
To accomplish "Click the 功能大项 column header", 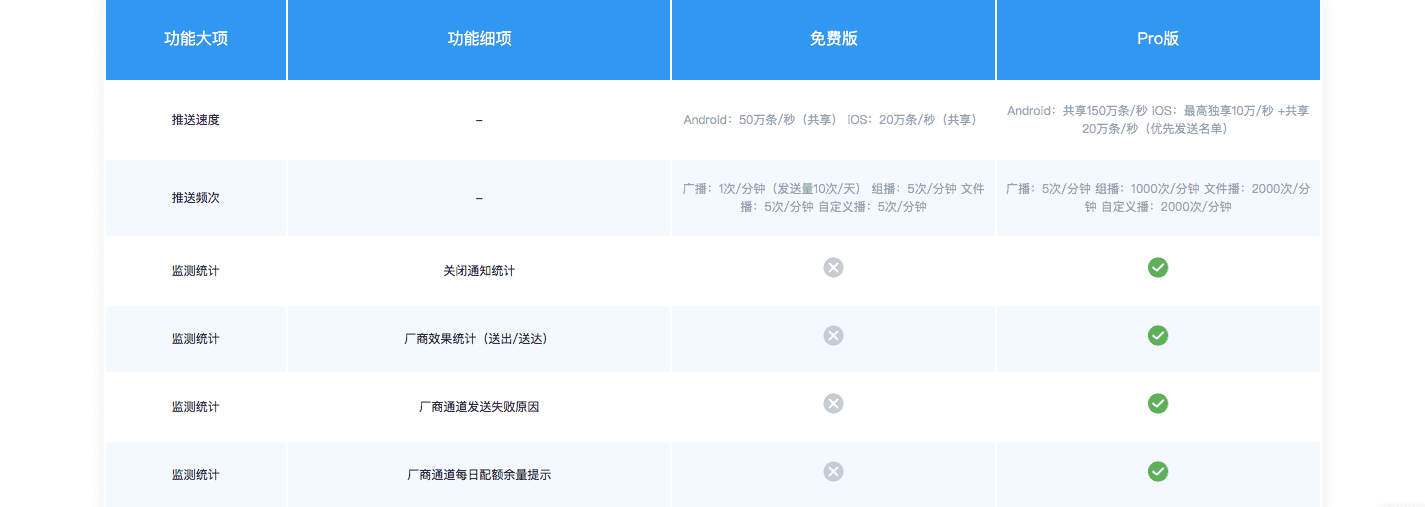I will pos(196,40).
